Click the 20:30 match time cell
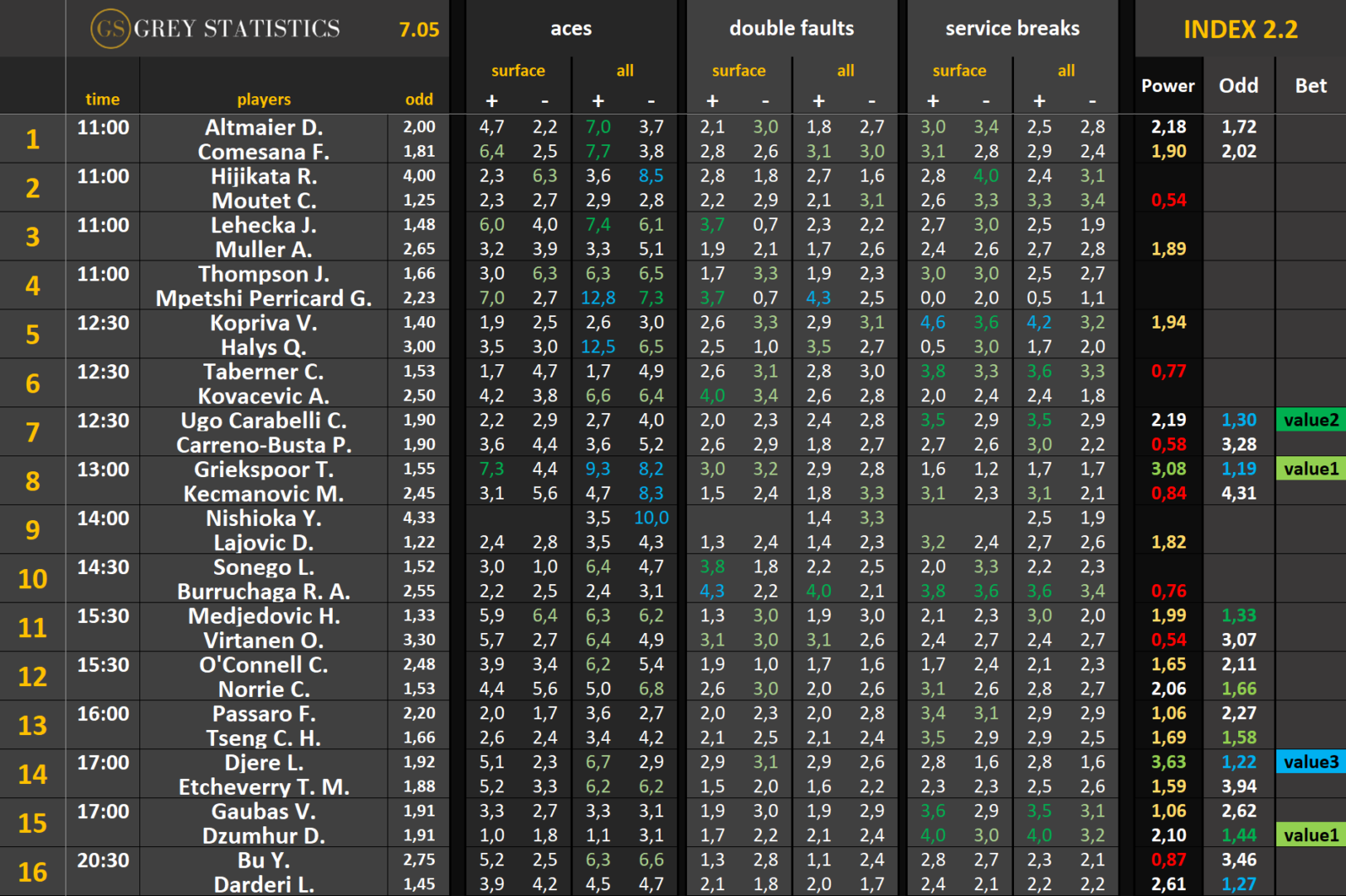1346x896 pixels. coord(103,860)
